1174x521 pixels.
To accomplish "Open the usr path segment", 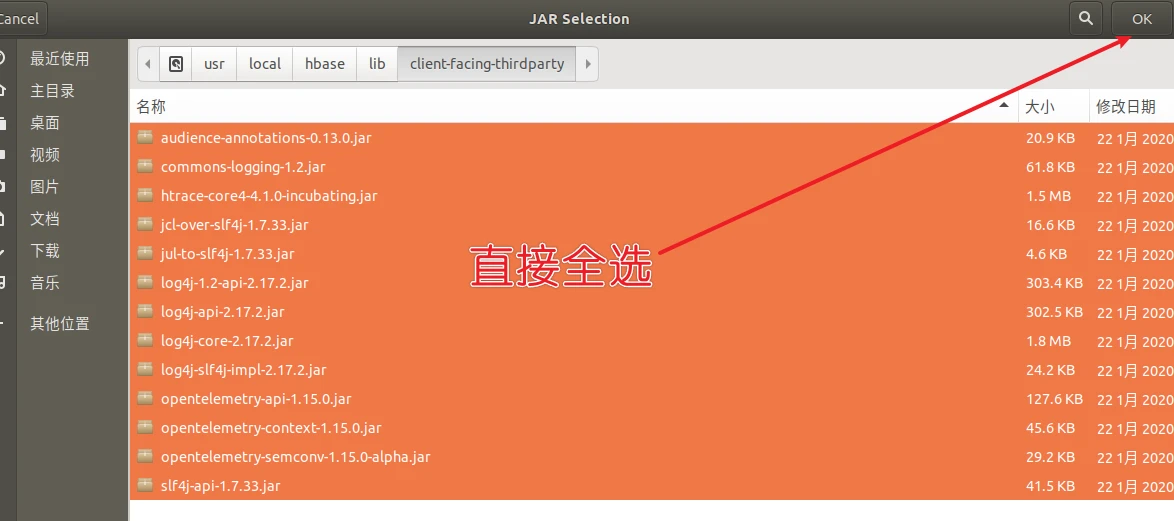I will pyautogui.click(x=214, y=64).
